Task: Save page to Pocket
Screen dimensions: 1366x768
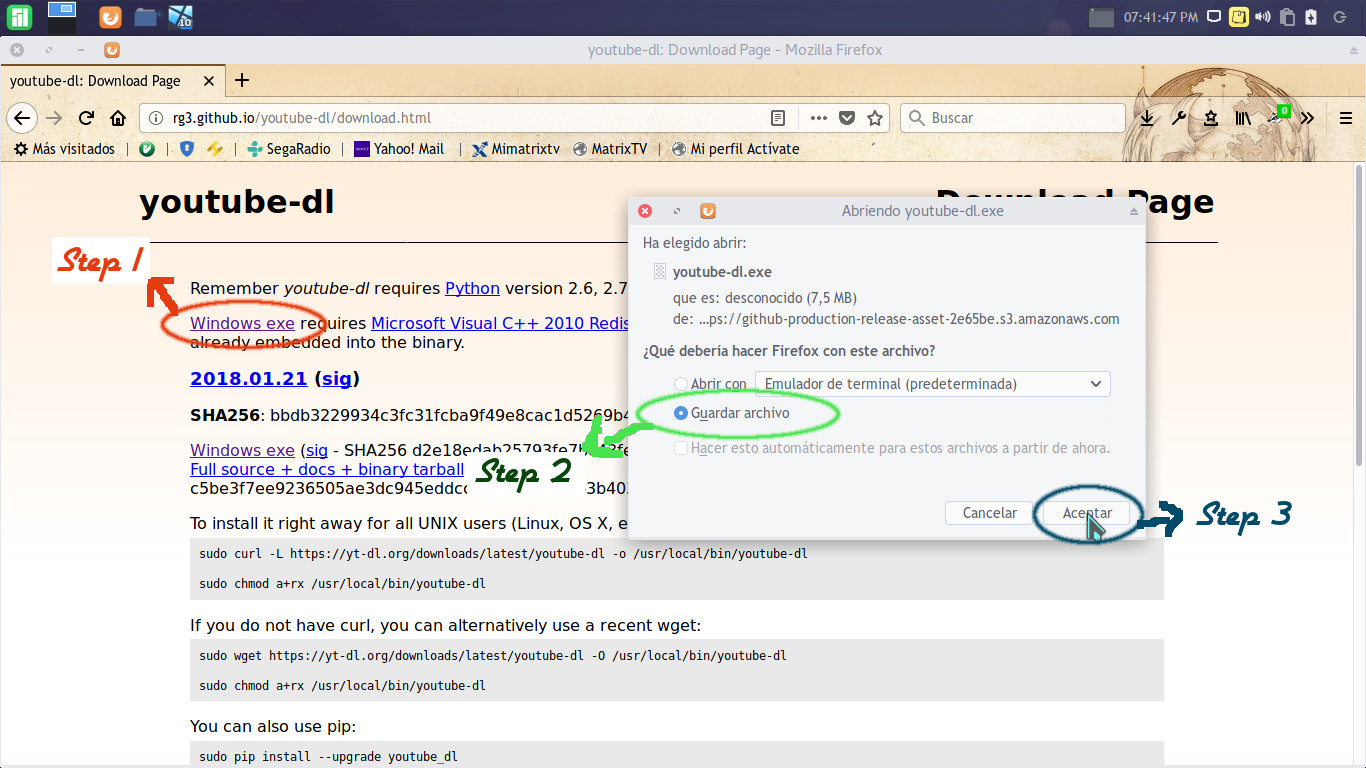Action: [x=847, y=118]
